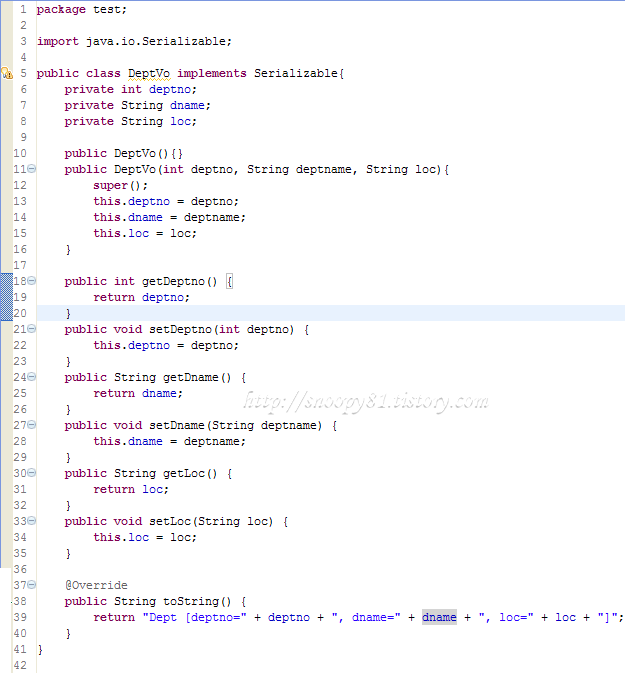Click the '@Override' annotation on line 37
The width and height of the screenshot is (641, 673).
click(96, 585)
